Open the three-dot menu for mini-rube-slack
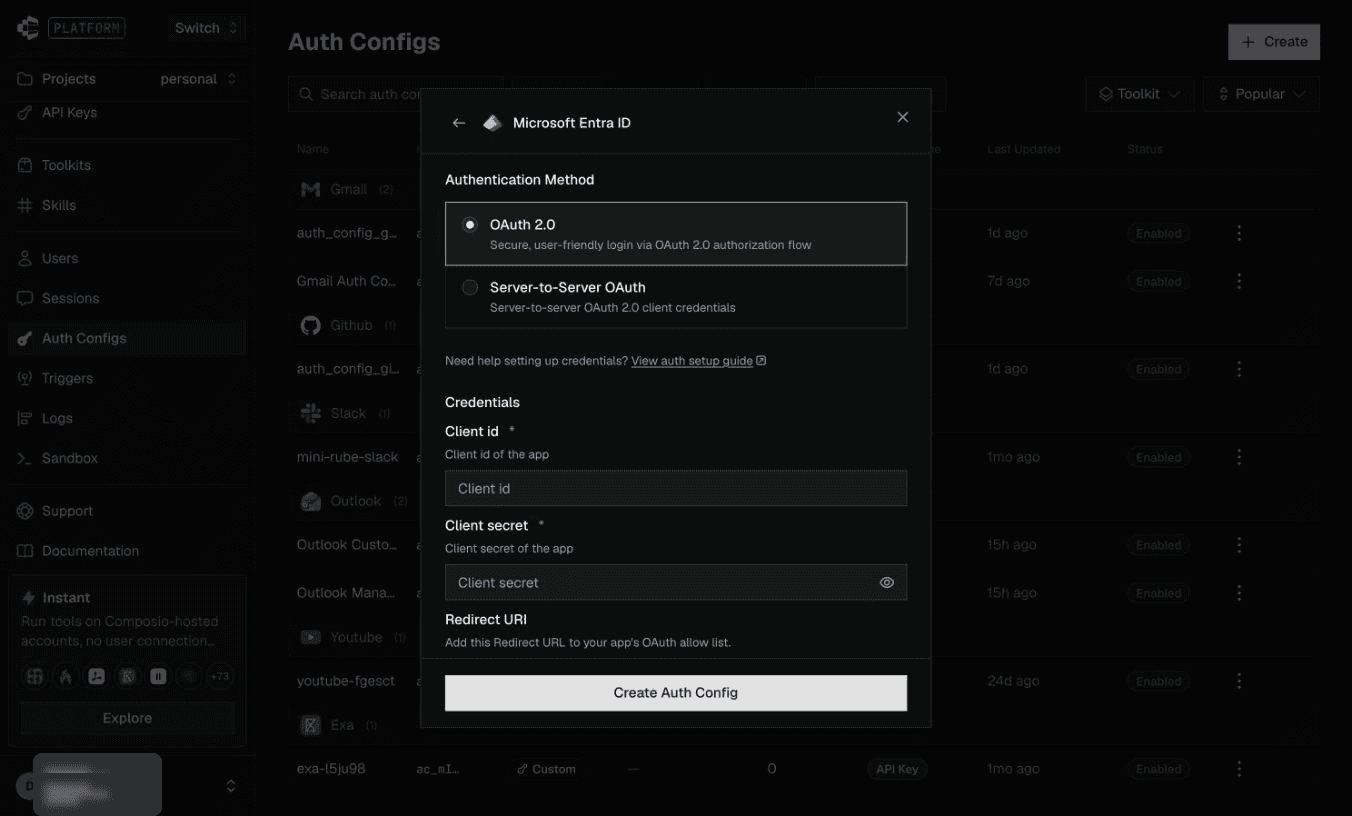This screenshot has height=816, width=1352. (x=1239, y=457)
